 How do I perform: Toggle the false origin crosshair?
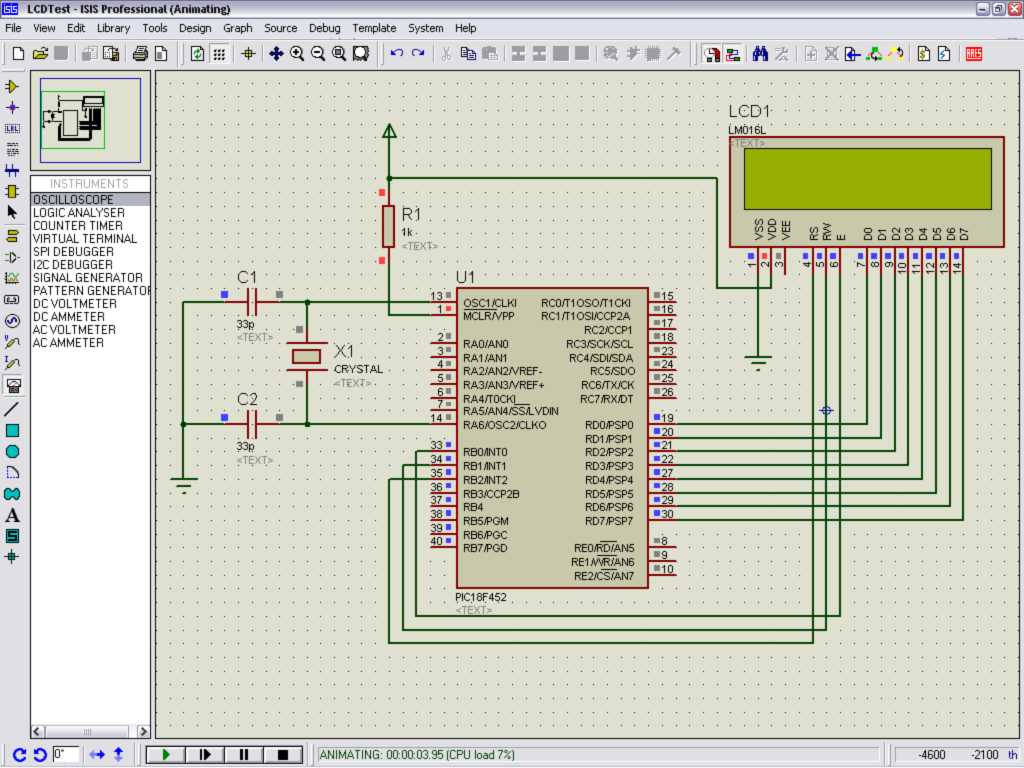(248, 54)
